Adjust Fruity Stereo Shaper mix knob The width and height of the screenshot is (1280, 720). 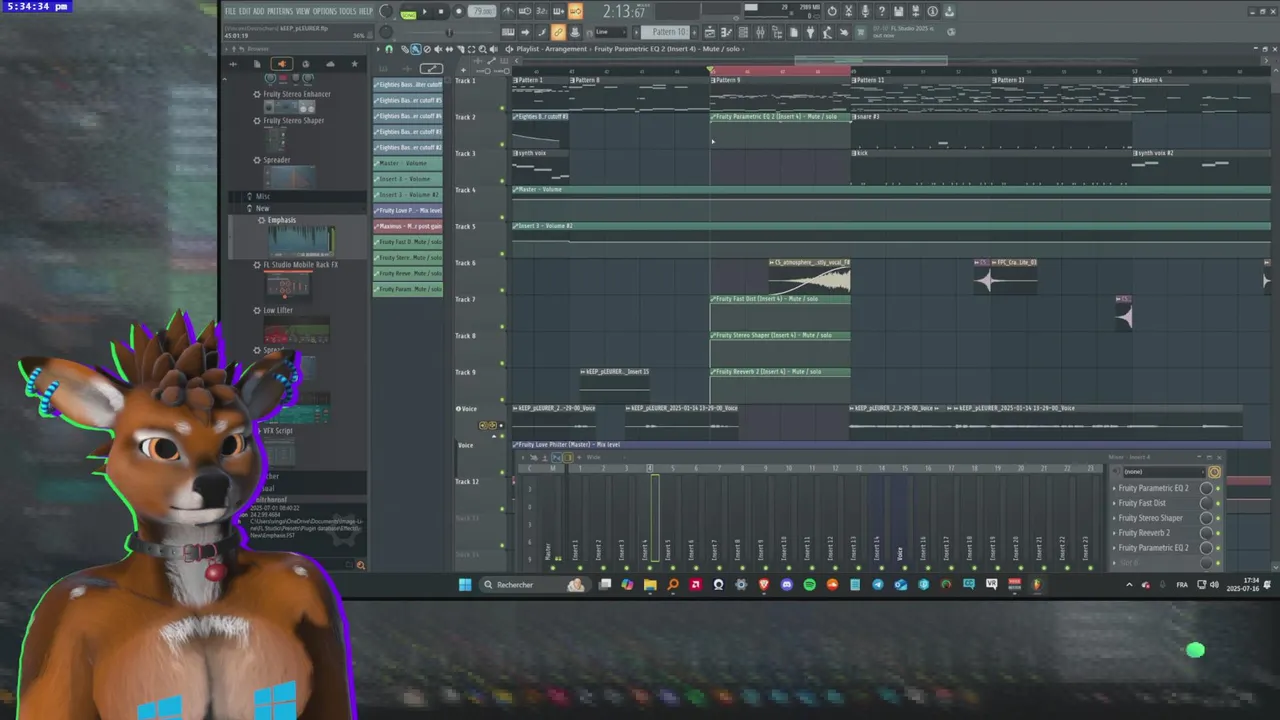point(1206,518)
